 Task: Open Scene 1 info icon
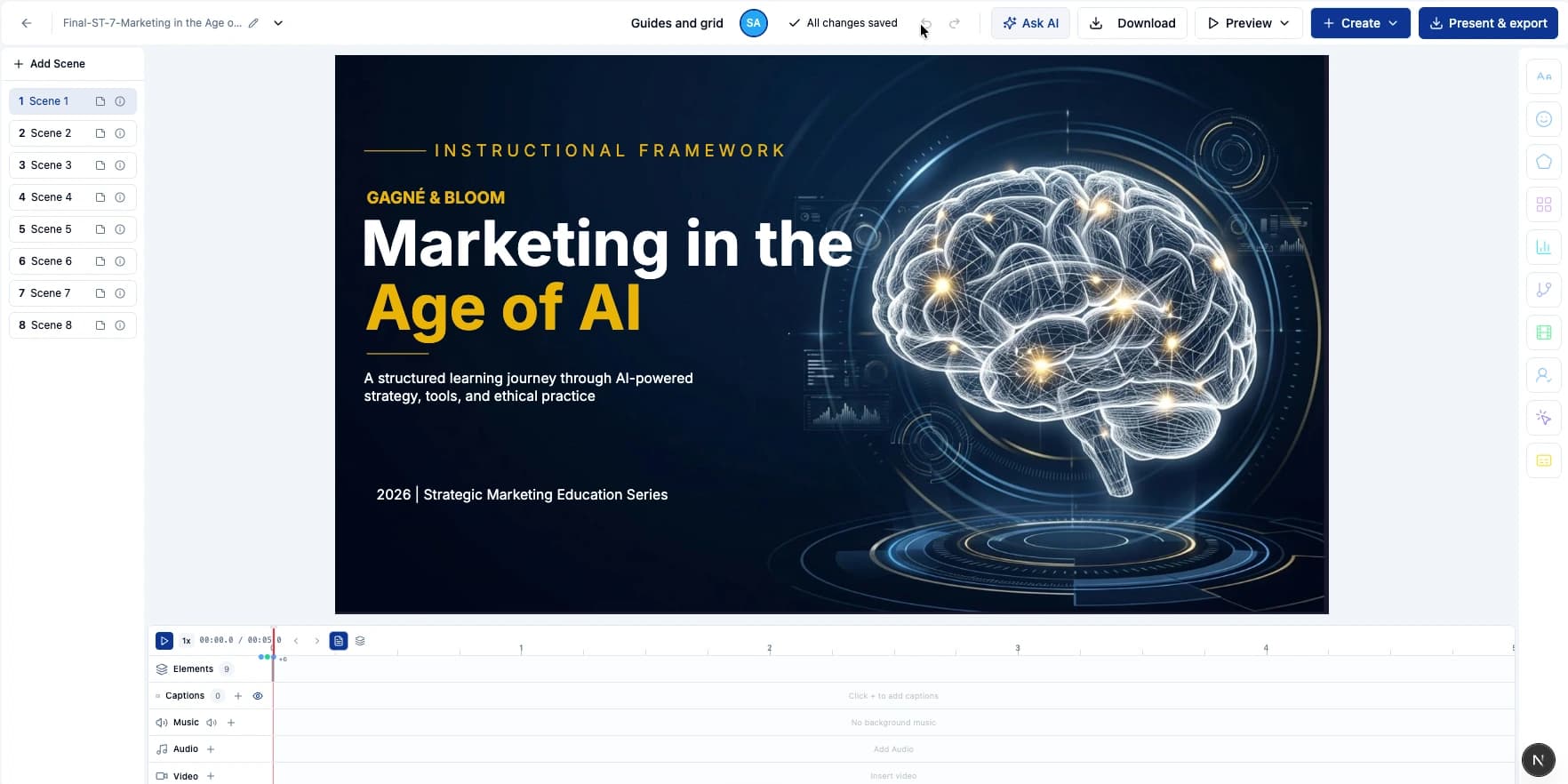[x=120, y=101]
